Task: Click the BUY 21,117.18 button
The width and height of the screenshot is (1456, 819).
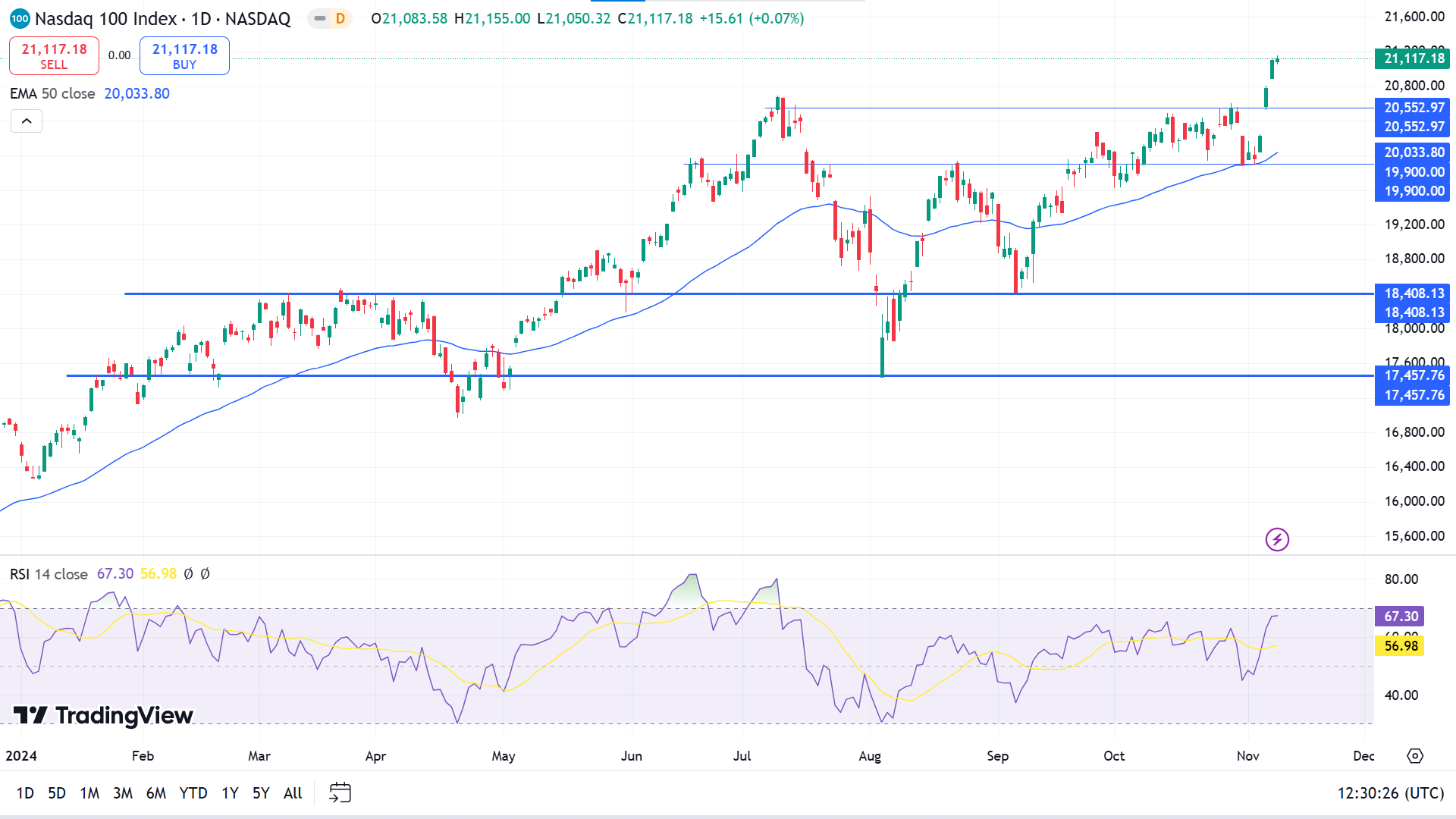Action: (184, 56)
